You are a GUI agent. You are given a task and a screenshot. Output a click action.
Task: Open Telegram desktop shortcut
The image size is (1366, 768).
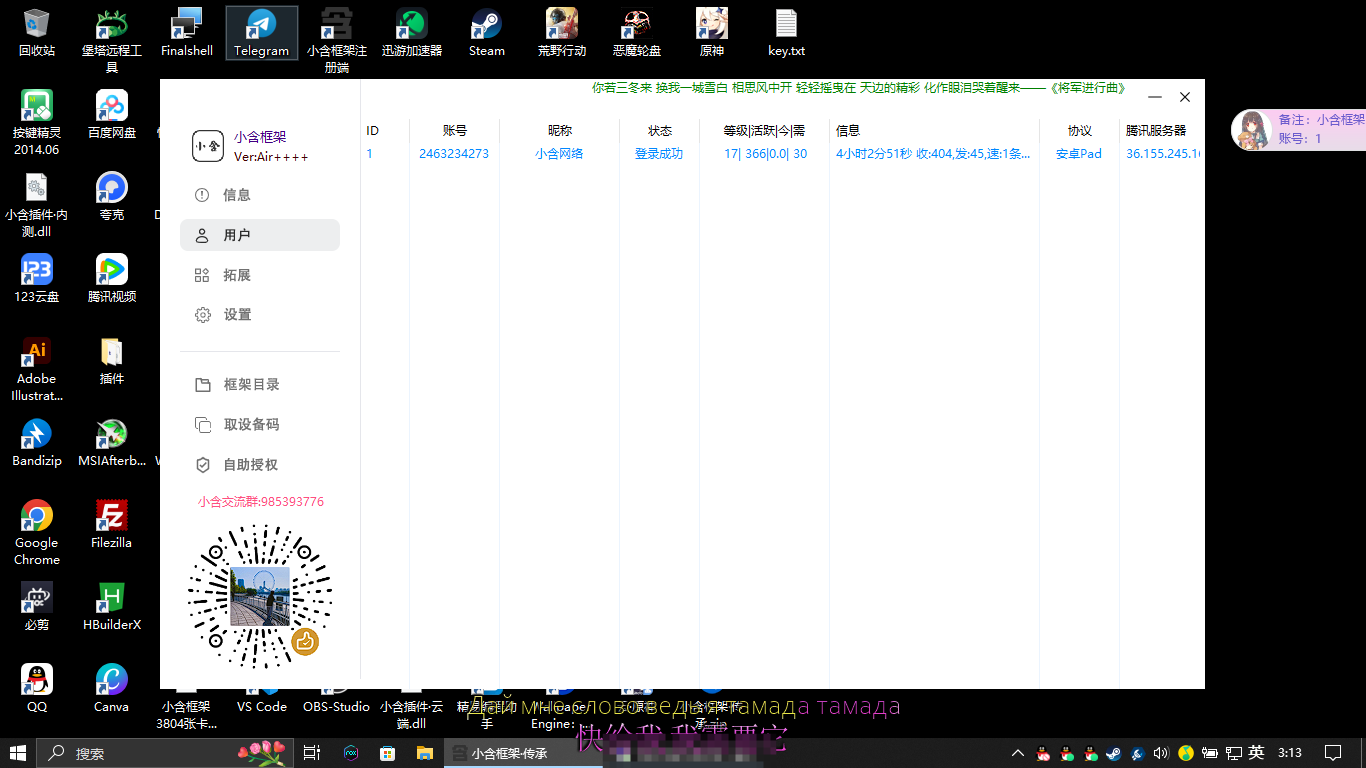[x=261, y=32]
